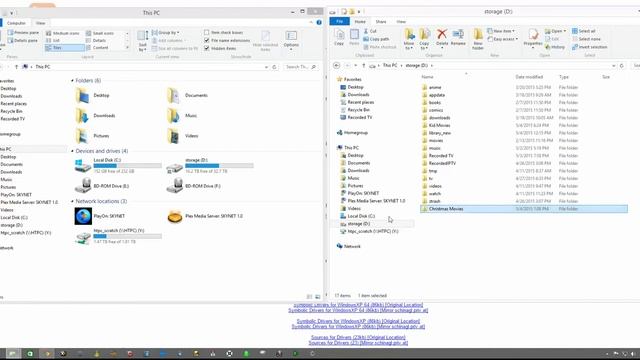Click the Properties button in the ribbon
This screenshot has width=640, height=360.
(533, 38)
